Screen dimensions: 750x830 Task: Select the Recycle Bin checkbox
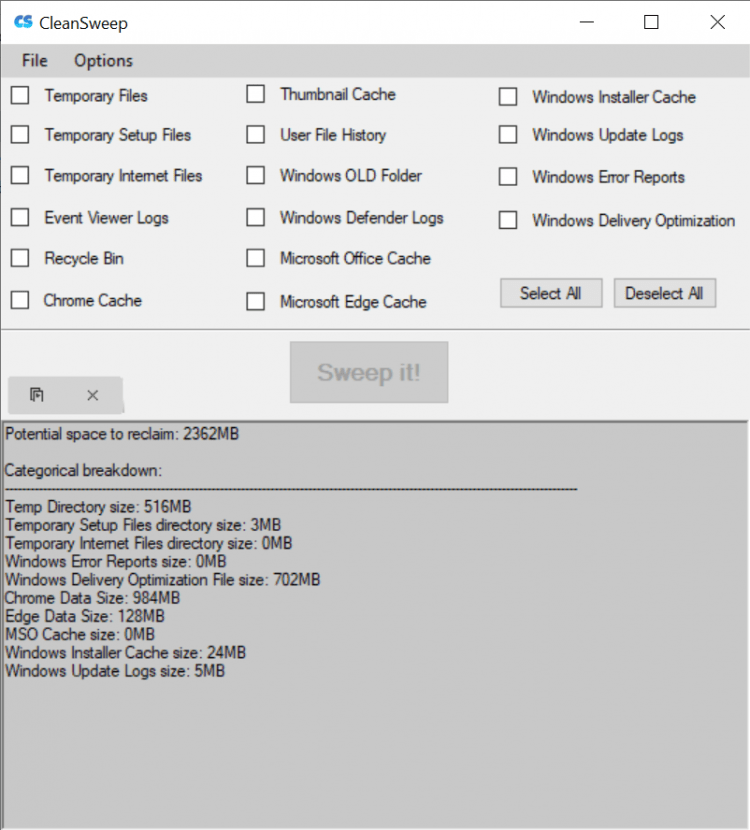coord(20,258)
